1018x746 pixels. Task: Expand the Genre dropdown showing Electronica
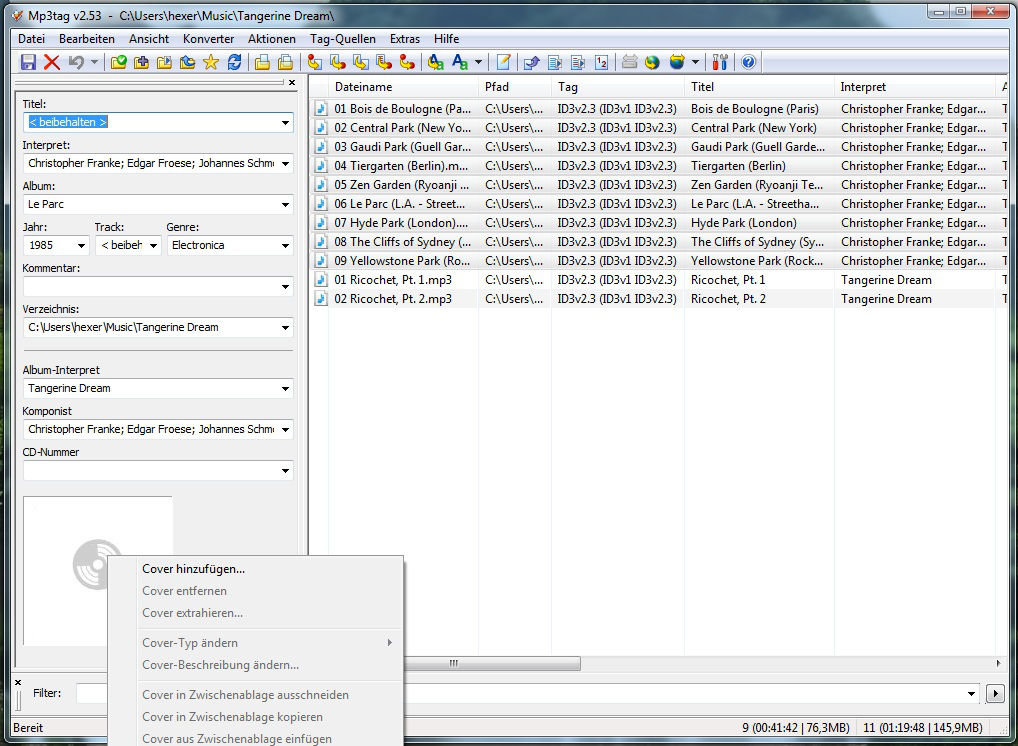tap(285, 245)
